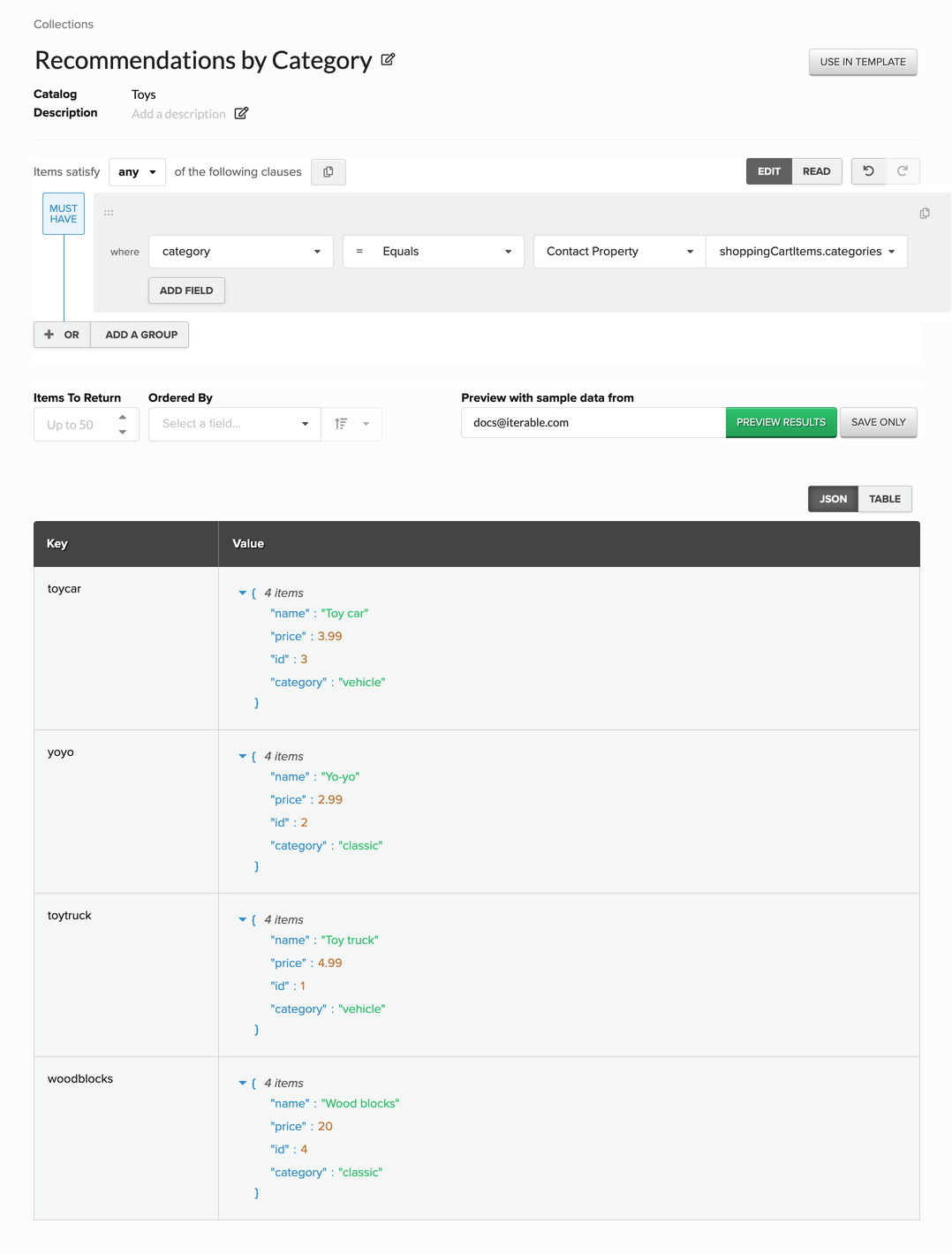This screenshot has height=1254, width=952.
Task: Select the JSON view tab
Action: (833, 499)
